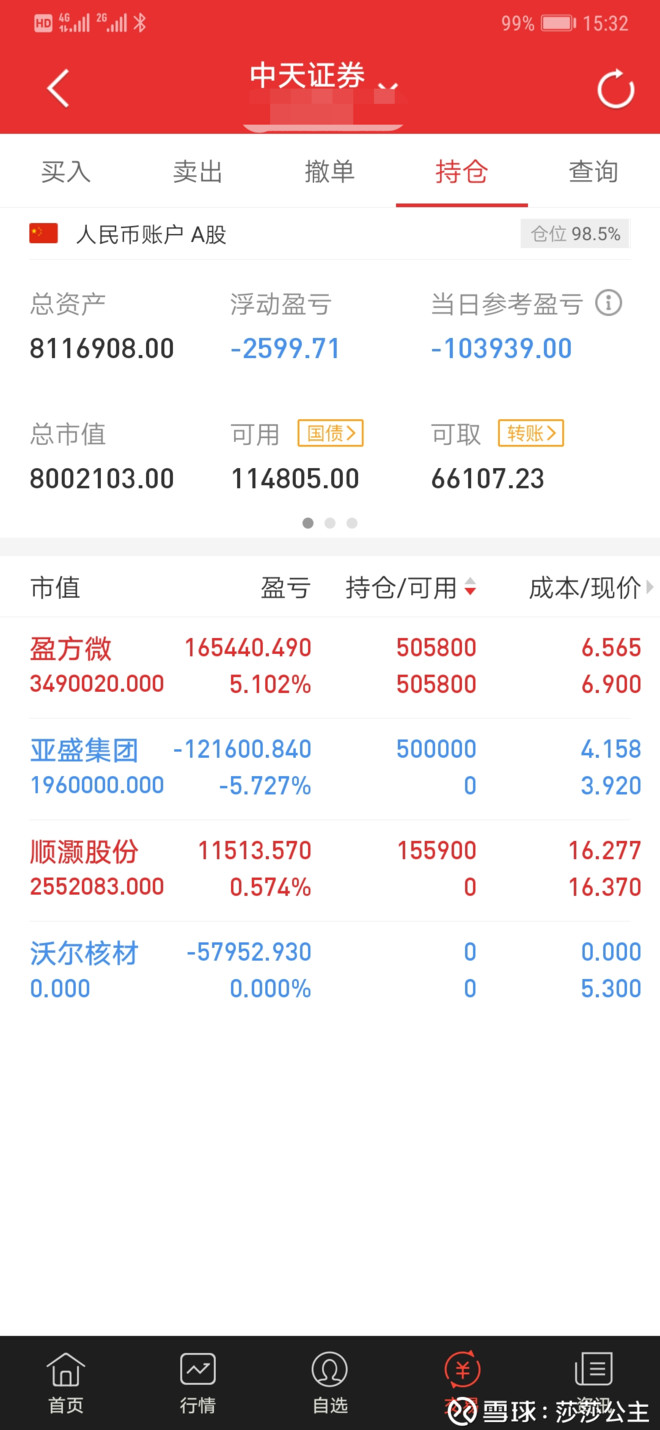Switch to the 买入 tab

point(66,172)
